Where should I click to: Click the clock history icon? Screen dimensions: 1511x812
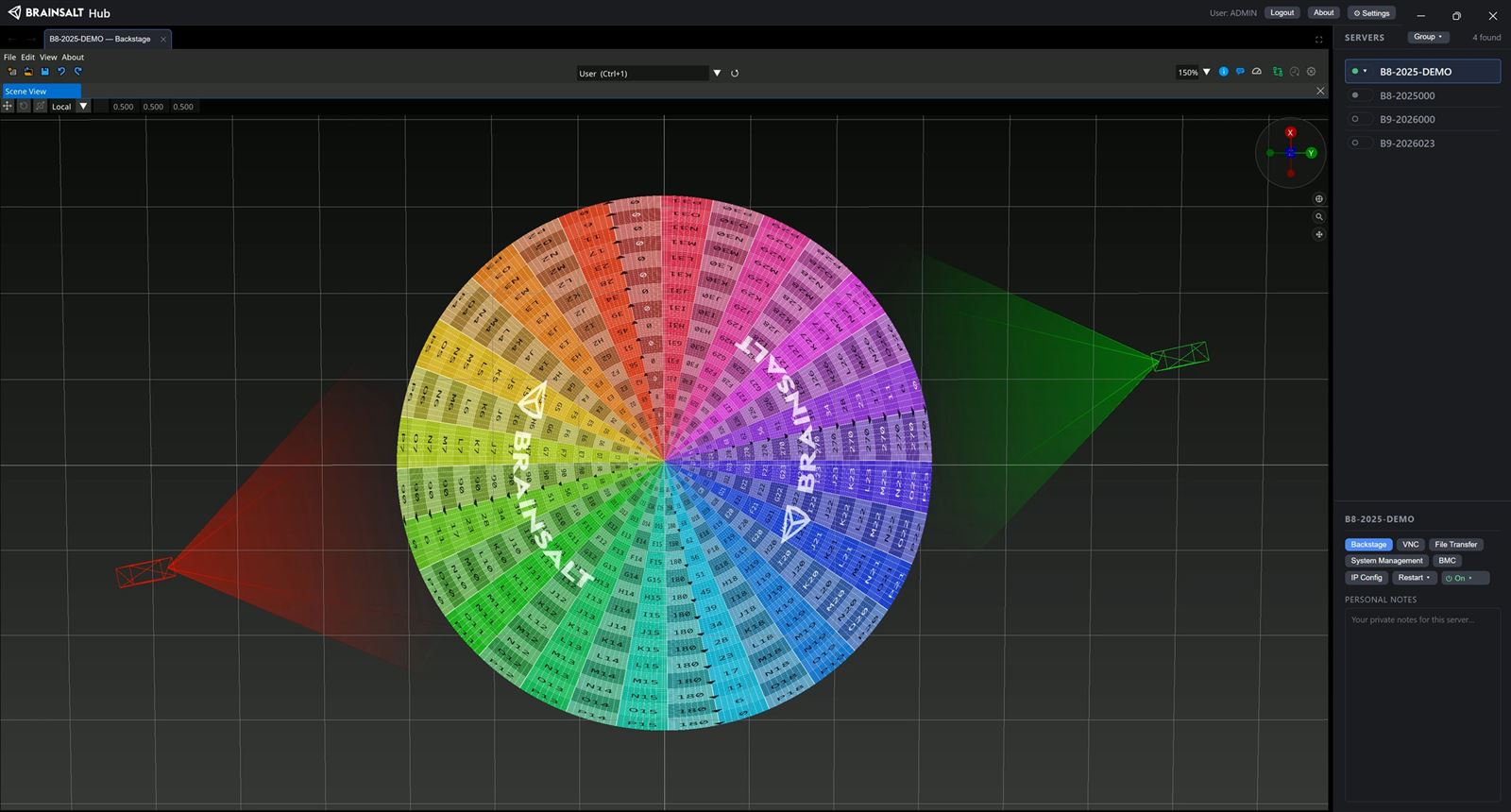click(1295, 72)
